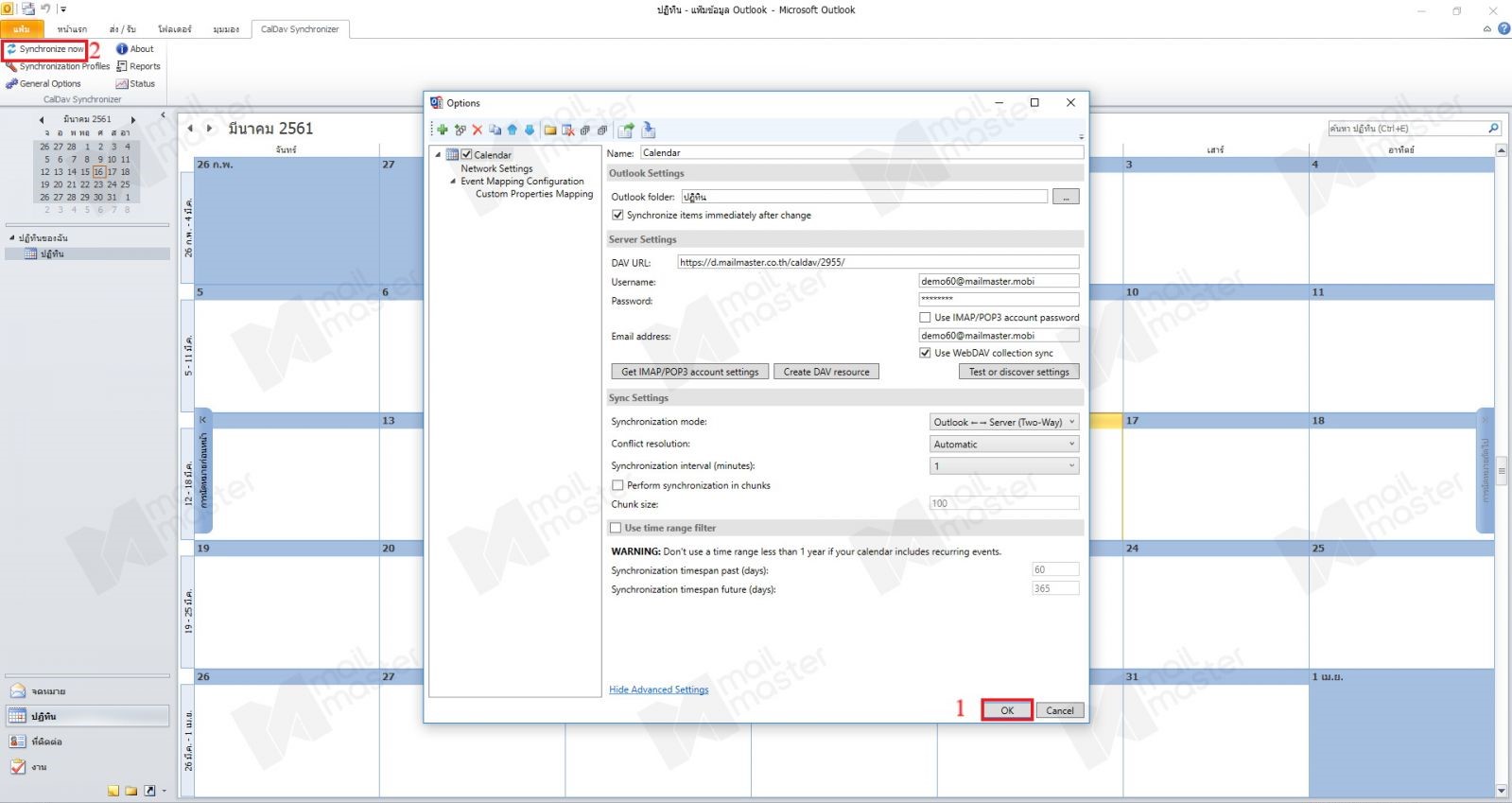Delete selected profile with red X
Screen dimensions: 1512x803
coord(478,130)
